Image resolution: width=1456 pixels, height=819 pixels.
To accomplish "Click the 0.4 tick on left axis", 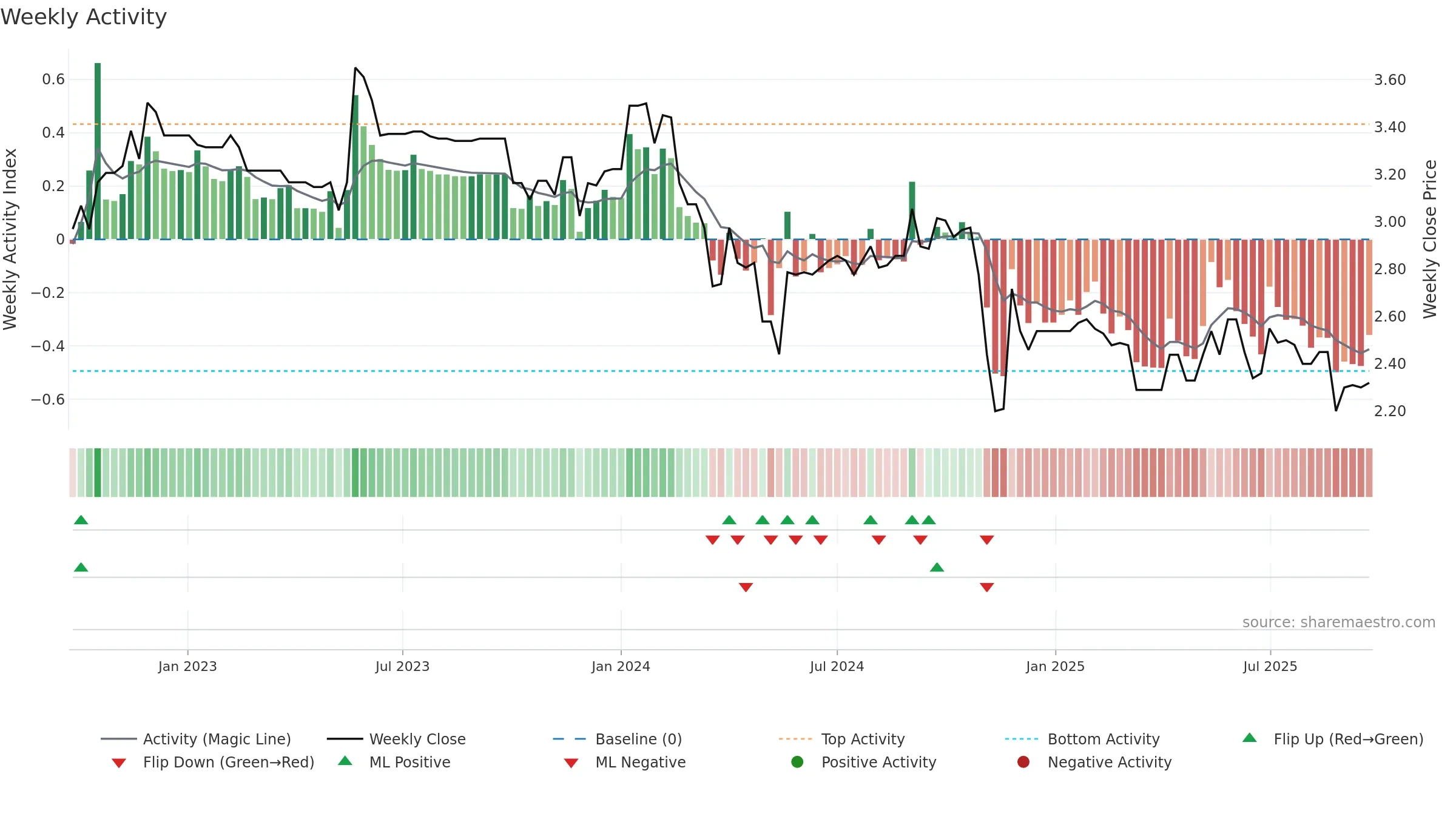I will pos(53,133).
